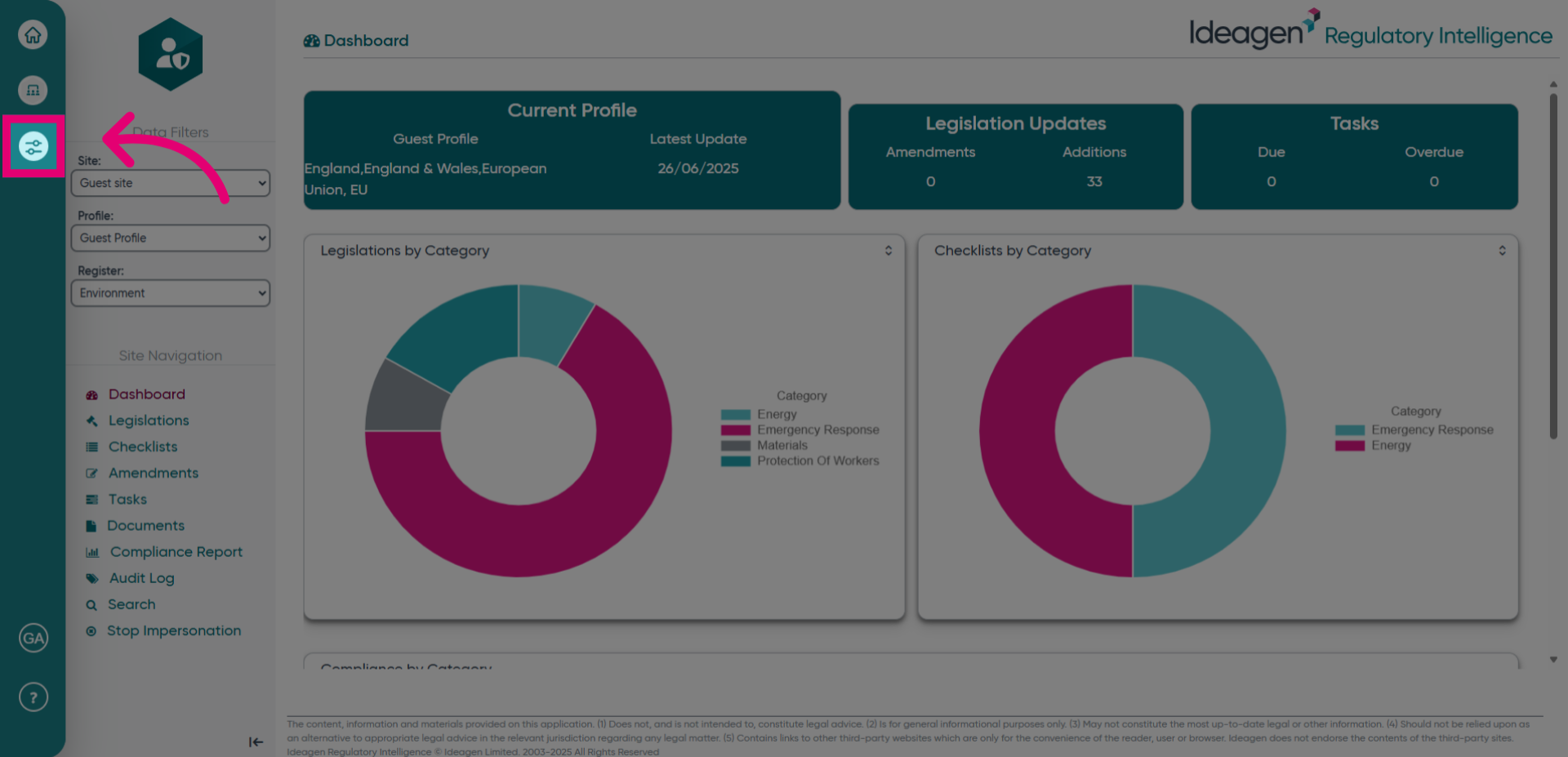Open the Audit Log link
Screen dimensions: 1568x757
142,578
